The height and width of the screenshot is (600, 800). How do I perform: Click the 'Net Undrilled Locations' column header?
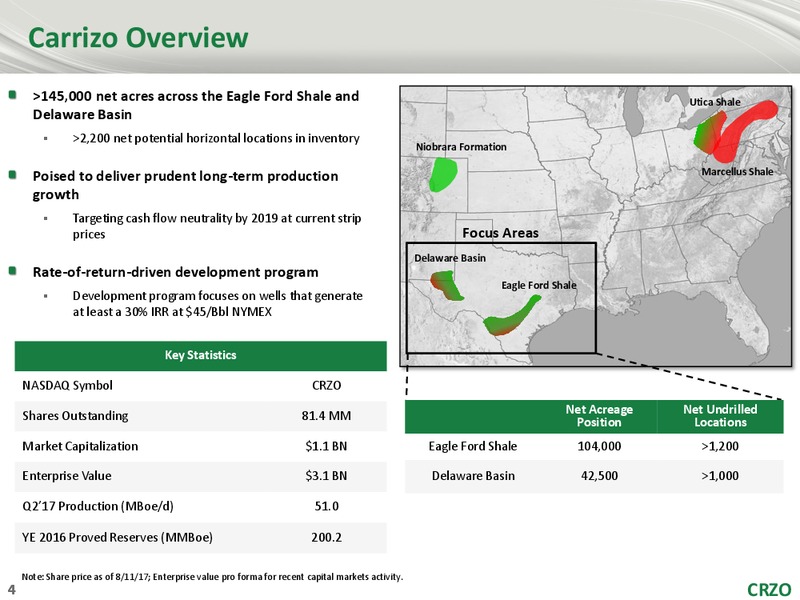coord(720,416)
